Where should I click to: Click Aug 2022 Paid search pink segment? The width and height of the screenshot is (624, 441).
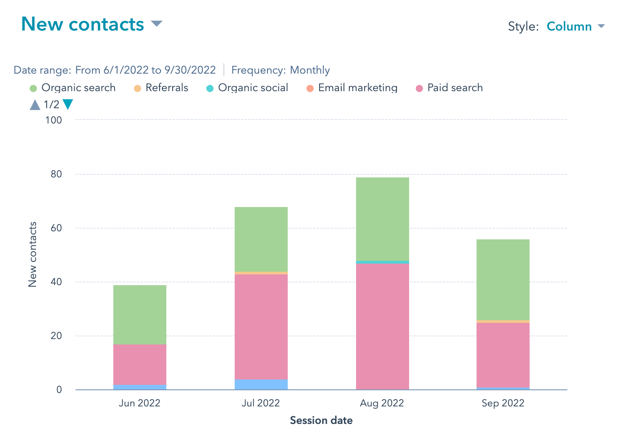coord(382,326)
